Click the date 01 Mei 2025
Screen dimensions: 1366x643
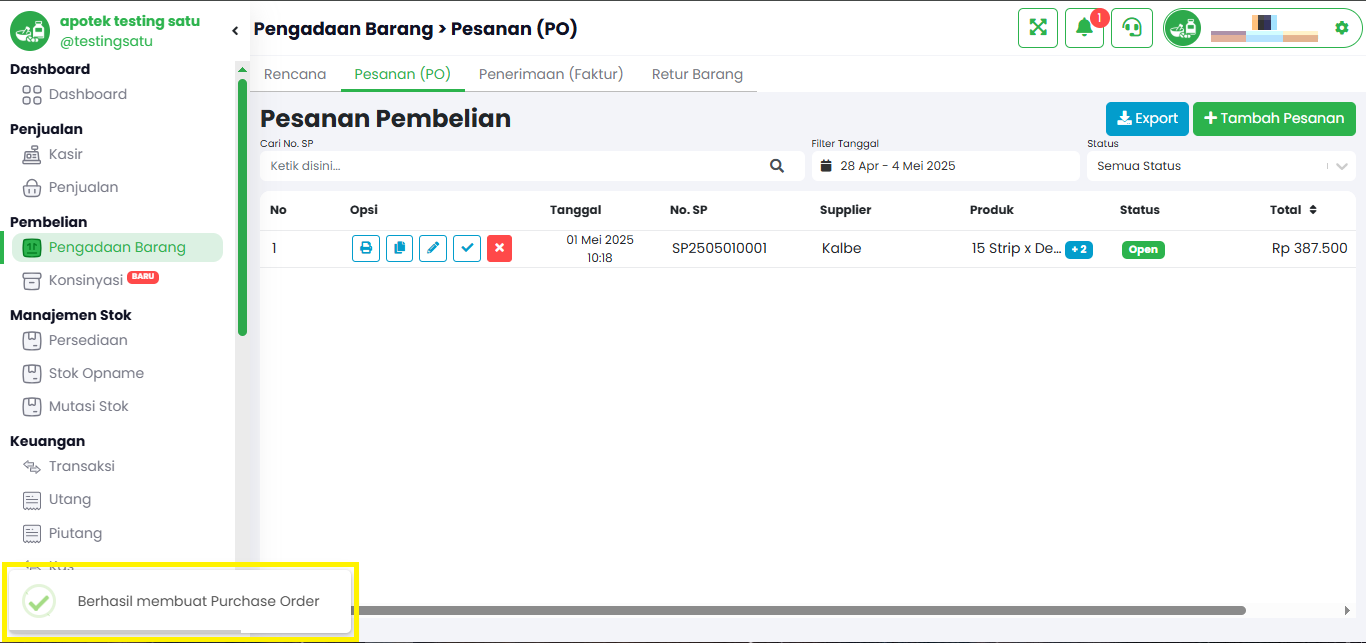point(600,240)
